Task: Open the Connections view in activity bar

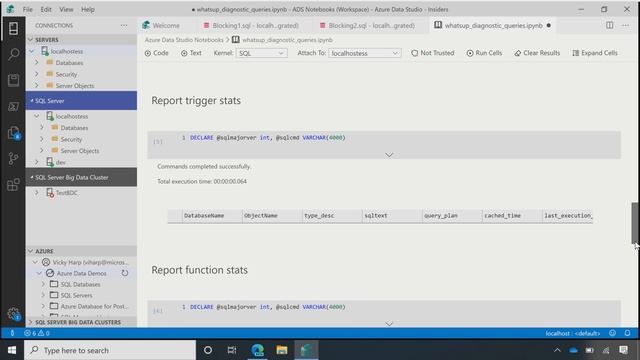Action: (13, 29)
